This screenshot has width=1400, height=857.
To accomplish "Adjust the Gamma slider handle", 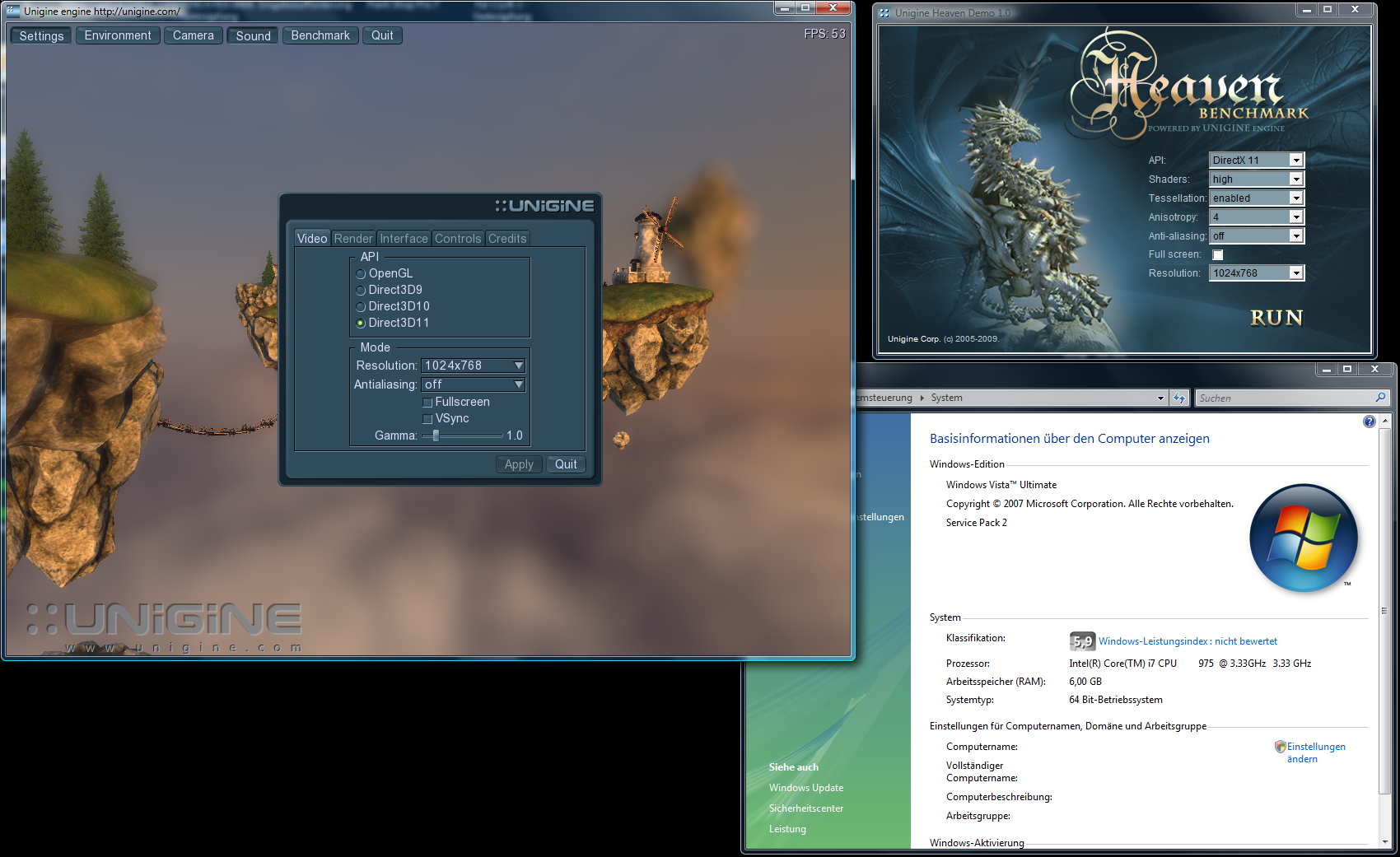I will pyautogui.click(x=436, y=435).
